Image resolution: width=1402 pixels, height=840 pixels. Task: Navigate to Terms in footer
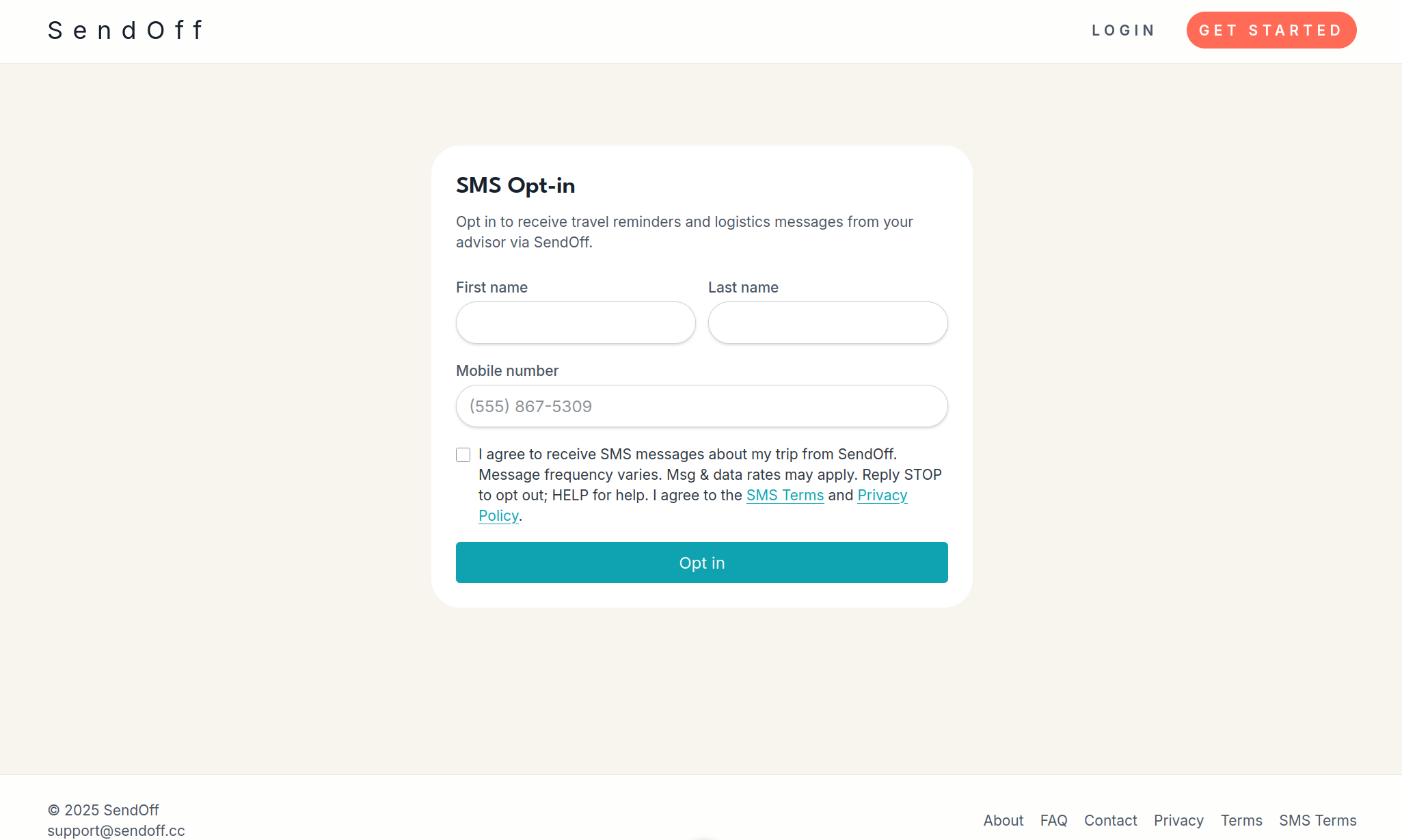click(x=1241, y=820)
